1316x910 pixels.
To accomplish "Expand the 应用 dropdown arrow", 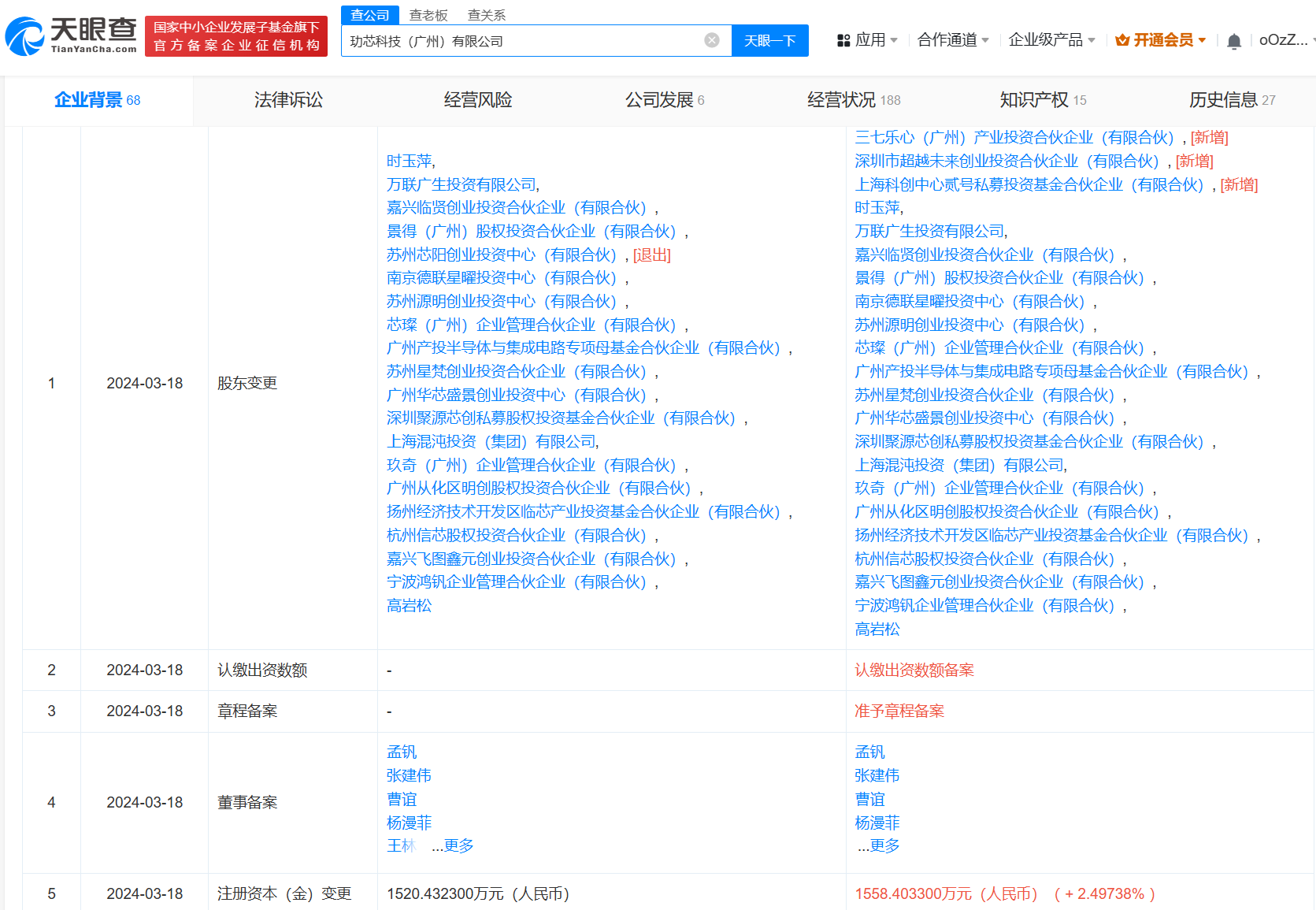I will [x=894, y=40].
